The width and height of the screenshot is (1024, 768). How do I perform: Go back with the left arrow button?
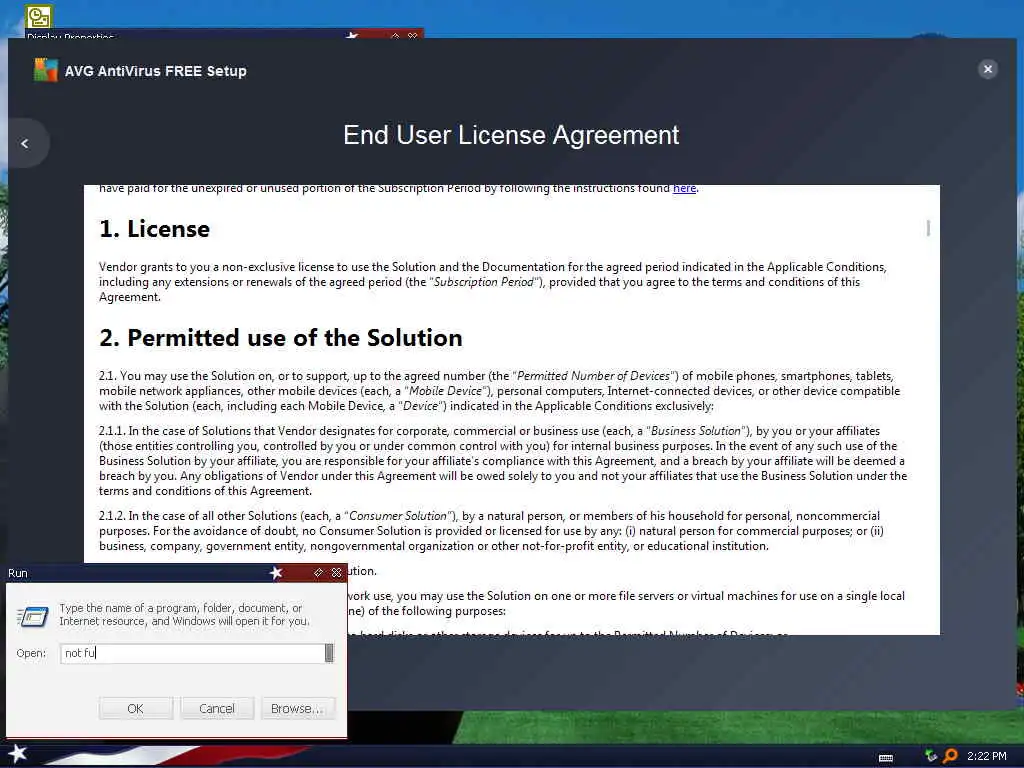(25, 143)
